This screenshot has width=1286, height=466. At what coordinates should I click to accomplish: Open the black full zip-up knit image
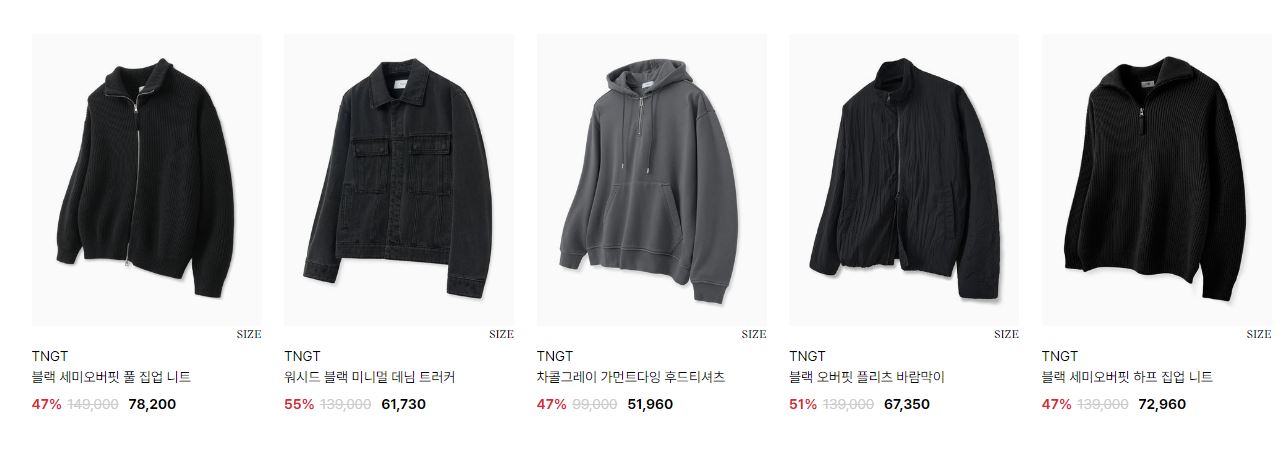[147, 180]
